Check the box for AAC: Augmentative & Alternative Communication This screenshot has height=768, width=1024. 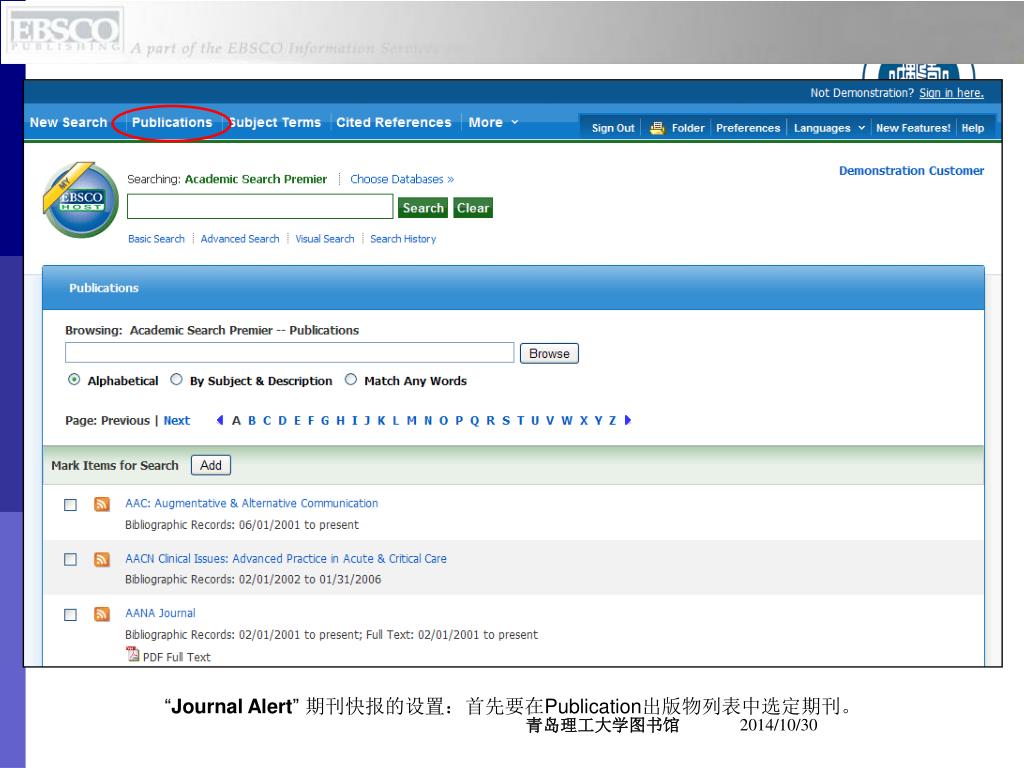[71, 505]
